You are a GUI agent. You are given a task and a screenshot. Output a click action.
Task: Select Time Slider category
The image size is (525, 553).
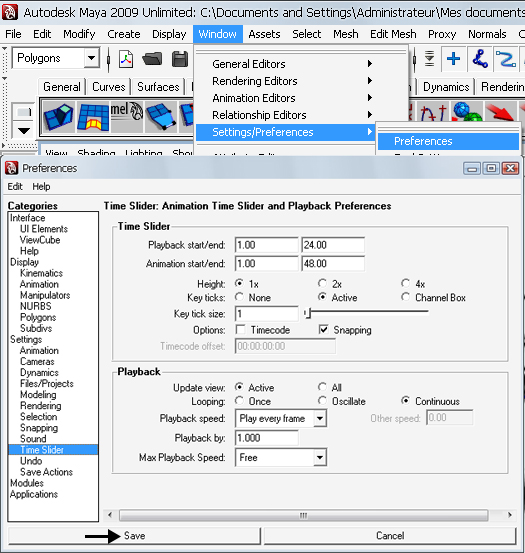pyautogui.click(x=53, y=450)
